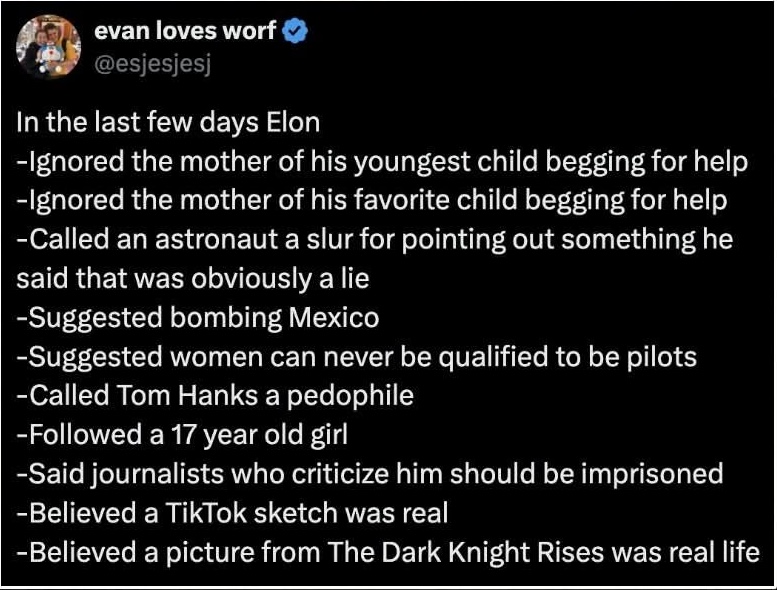Click the line 'Called an astronaut a slur'
The height and width of the screenshot is (590, 777).
click(375, 240)
